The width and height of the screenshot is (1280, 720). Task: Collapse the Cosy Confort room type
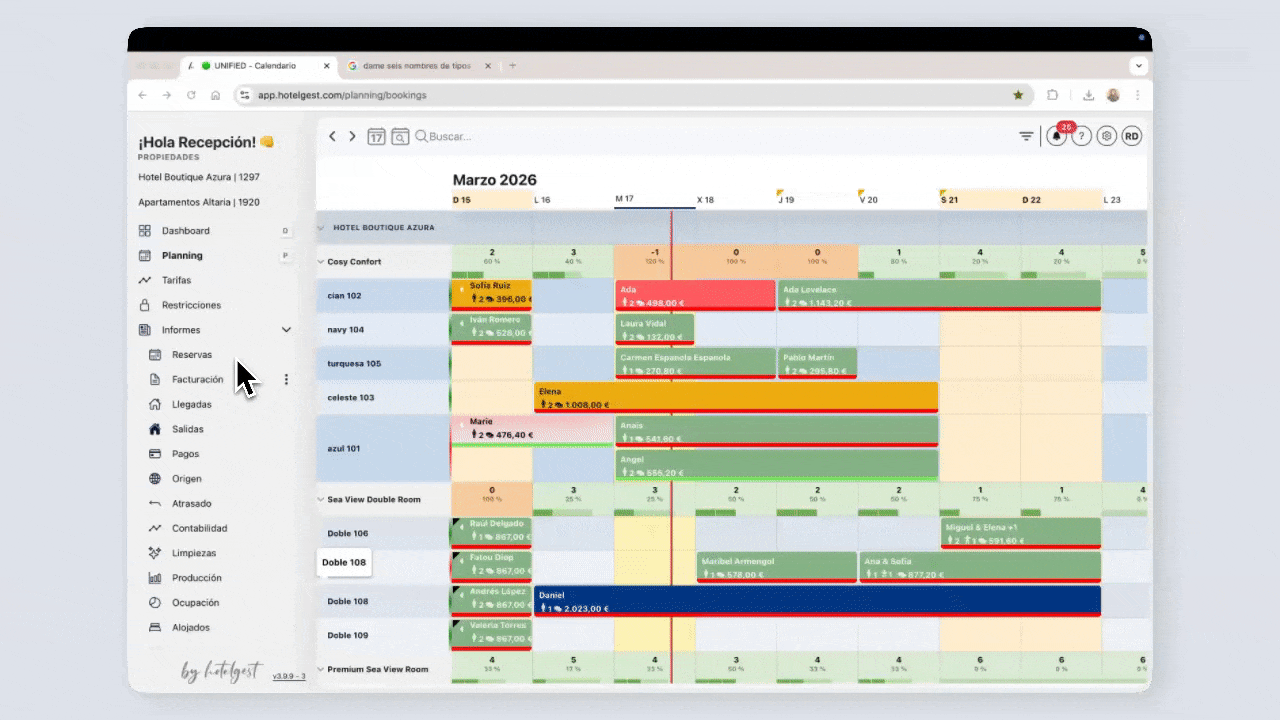coord(320,262)
